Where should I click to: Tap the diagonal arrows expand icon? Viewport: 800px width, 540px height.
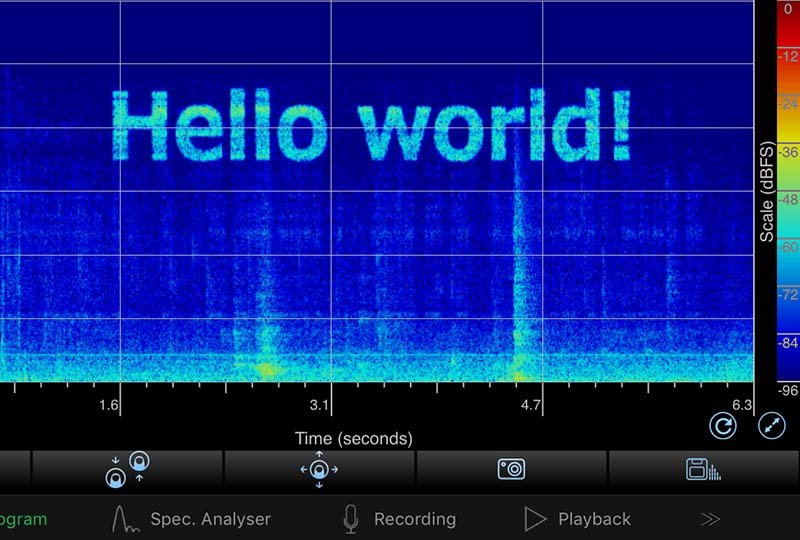(x=771, y=427)
